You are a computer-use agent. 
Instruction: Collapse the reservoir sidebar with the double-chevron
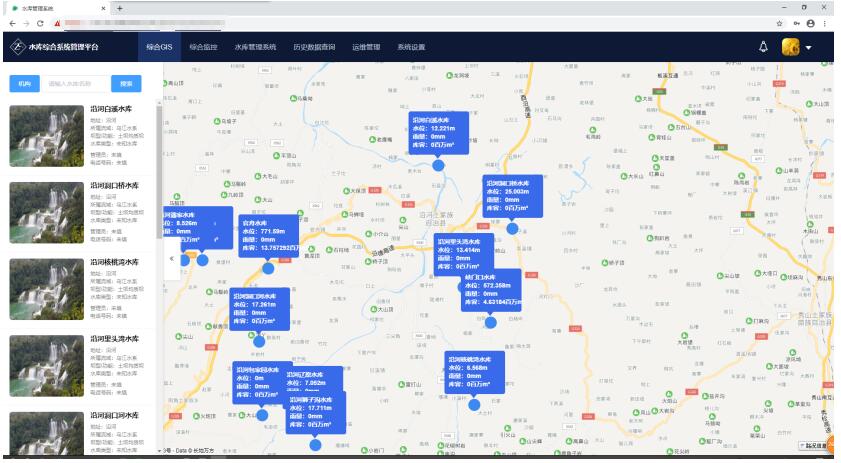click(171, 259)
